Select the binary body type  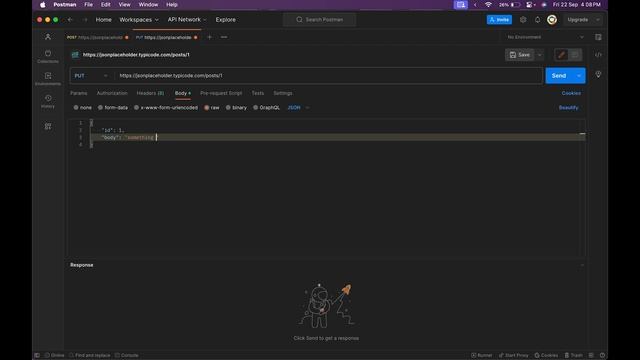point(236,108)
